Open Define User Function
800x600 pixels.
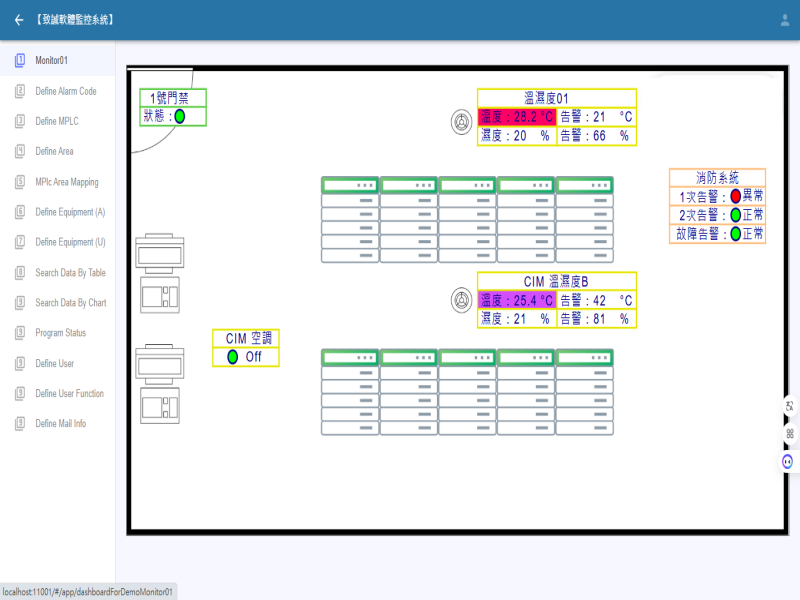point(58,393)
